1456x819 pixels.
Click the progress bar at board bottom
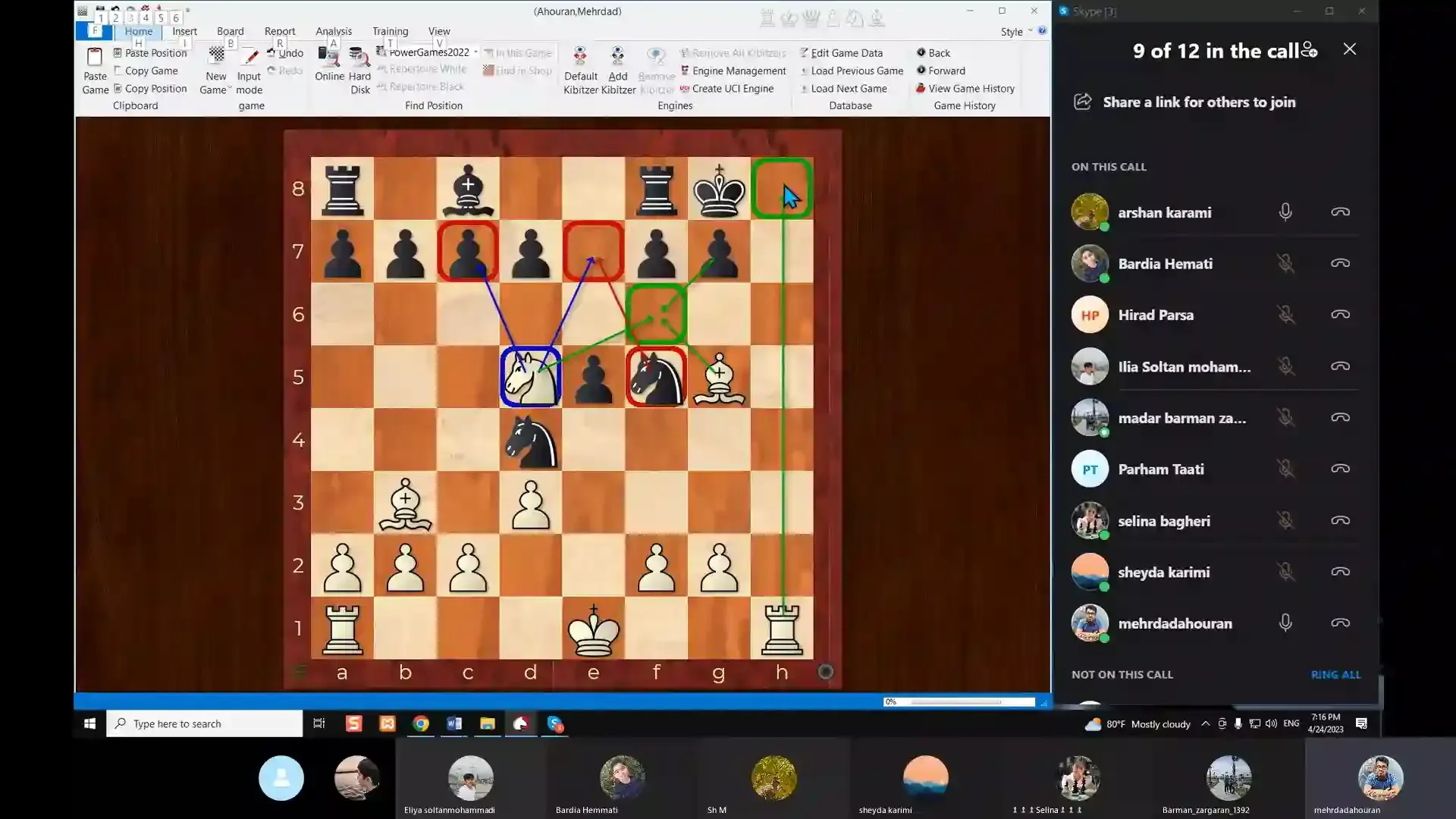959,702
